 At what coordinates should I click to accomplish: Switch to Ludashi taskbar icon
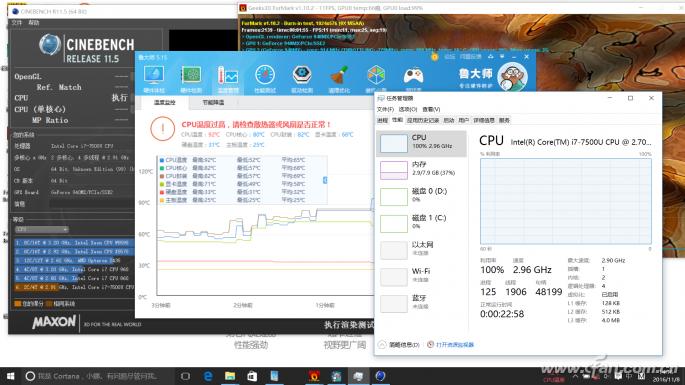coord(336,376)
